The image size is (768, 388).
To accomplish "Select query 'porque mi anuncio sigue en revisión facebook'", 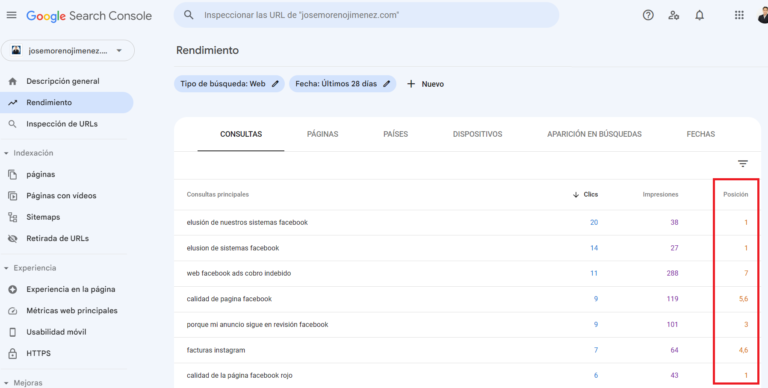I will (x=257, y=325).
